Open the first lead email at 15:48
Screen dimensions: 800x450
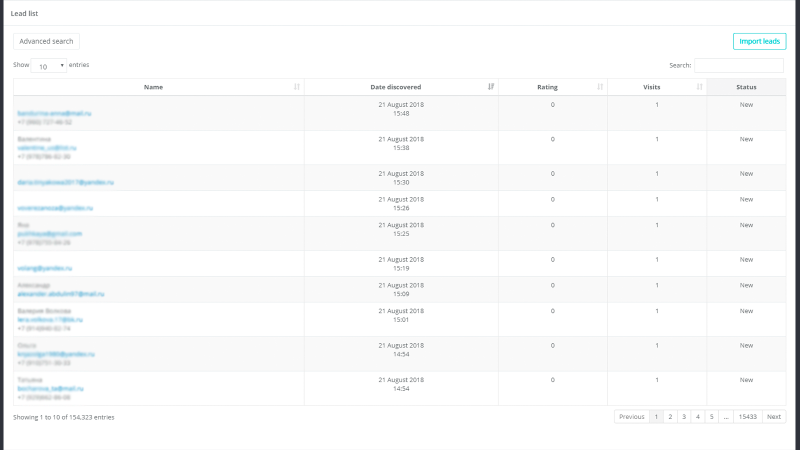tap(55, 113)
